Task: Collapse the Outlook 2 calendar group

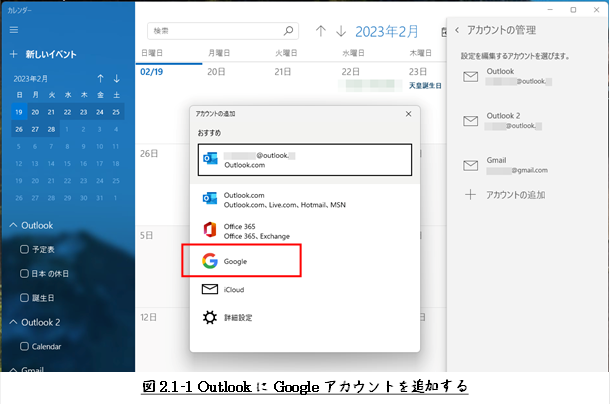Action: click(x=13, y=322)
